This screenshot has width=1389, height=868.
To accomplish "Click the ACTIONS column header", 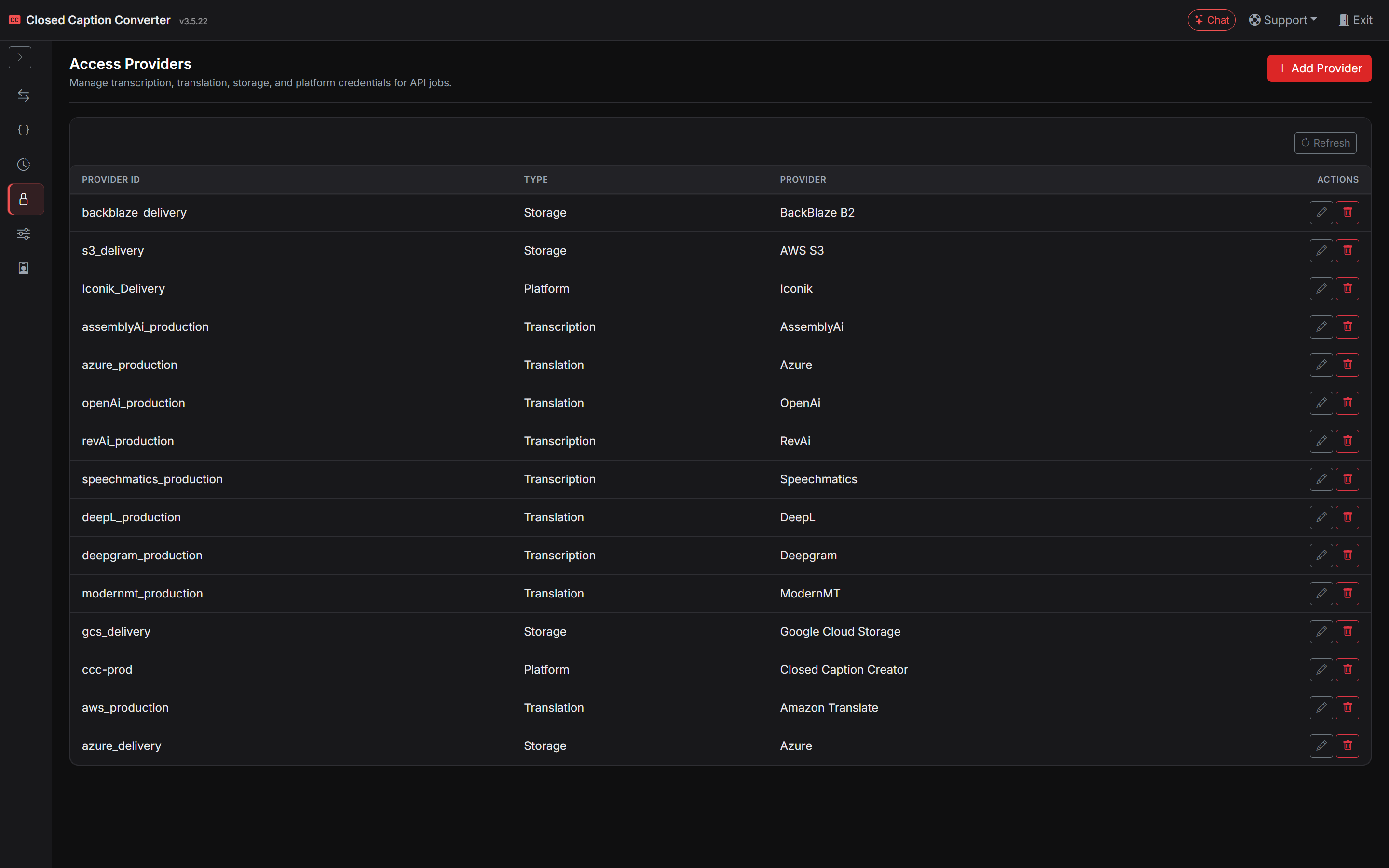I will point(1337,180).
